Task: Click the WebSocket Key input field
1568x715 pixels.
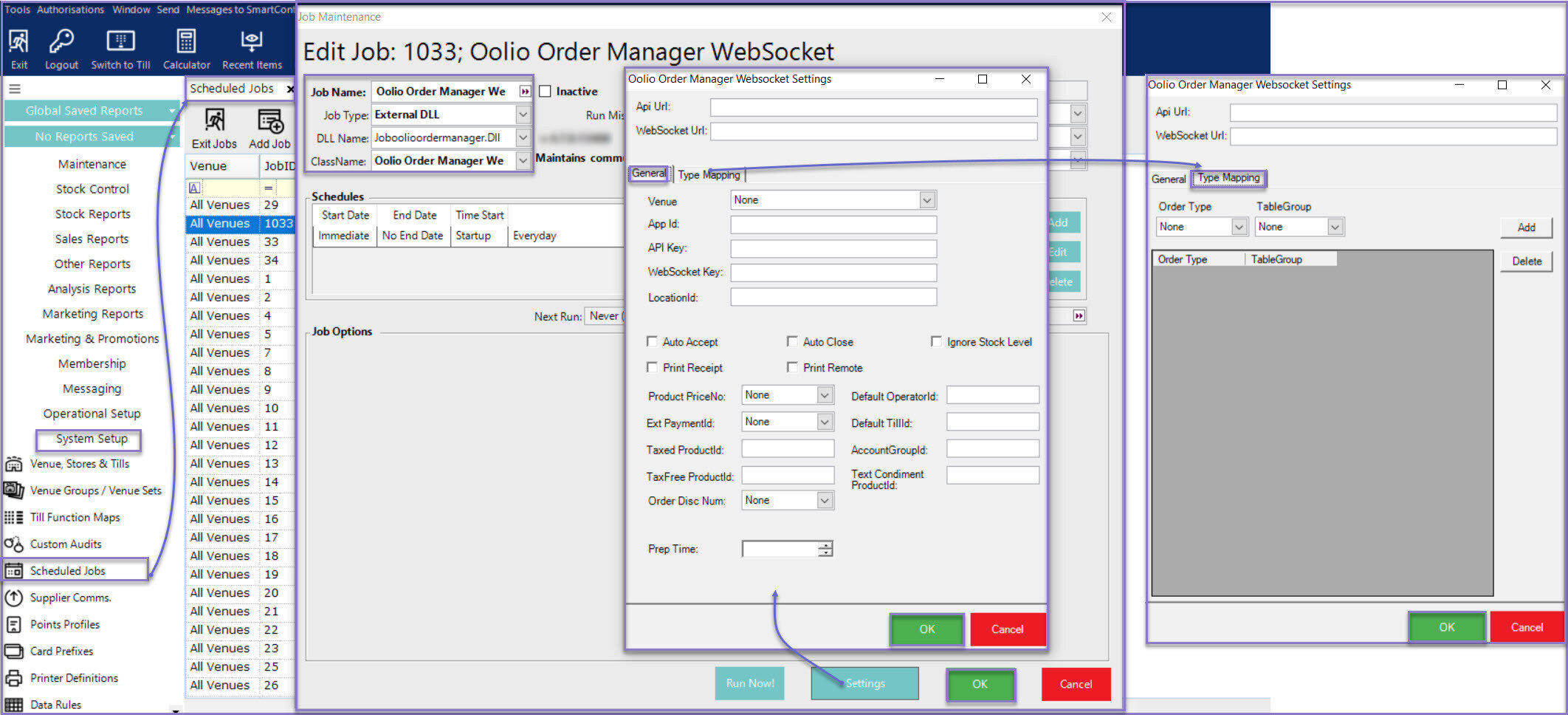Action: (833, 273)
